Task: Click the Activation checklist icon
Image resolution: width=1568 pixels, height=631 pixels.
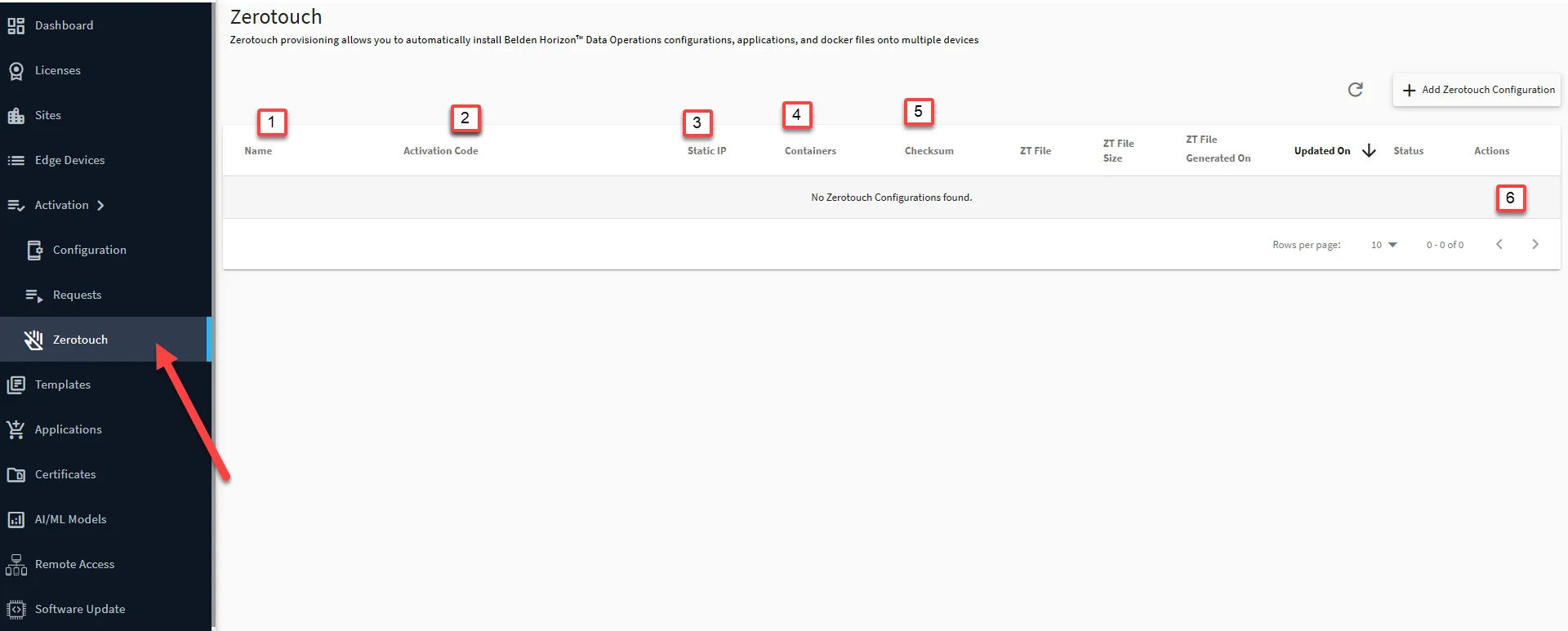Action: click(x=16, y=206)
